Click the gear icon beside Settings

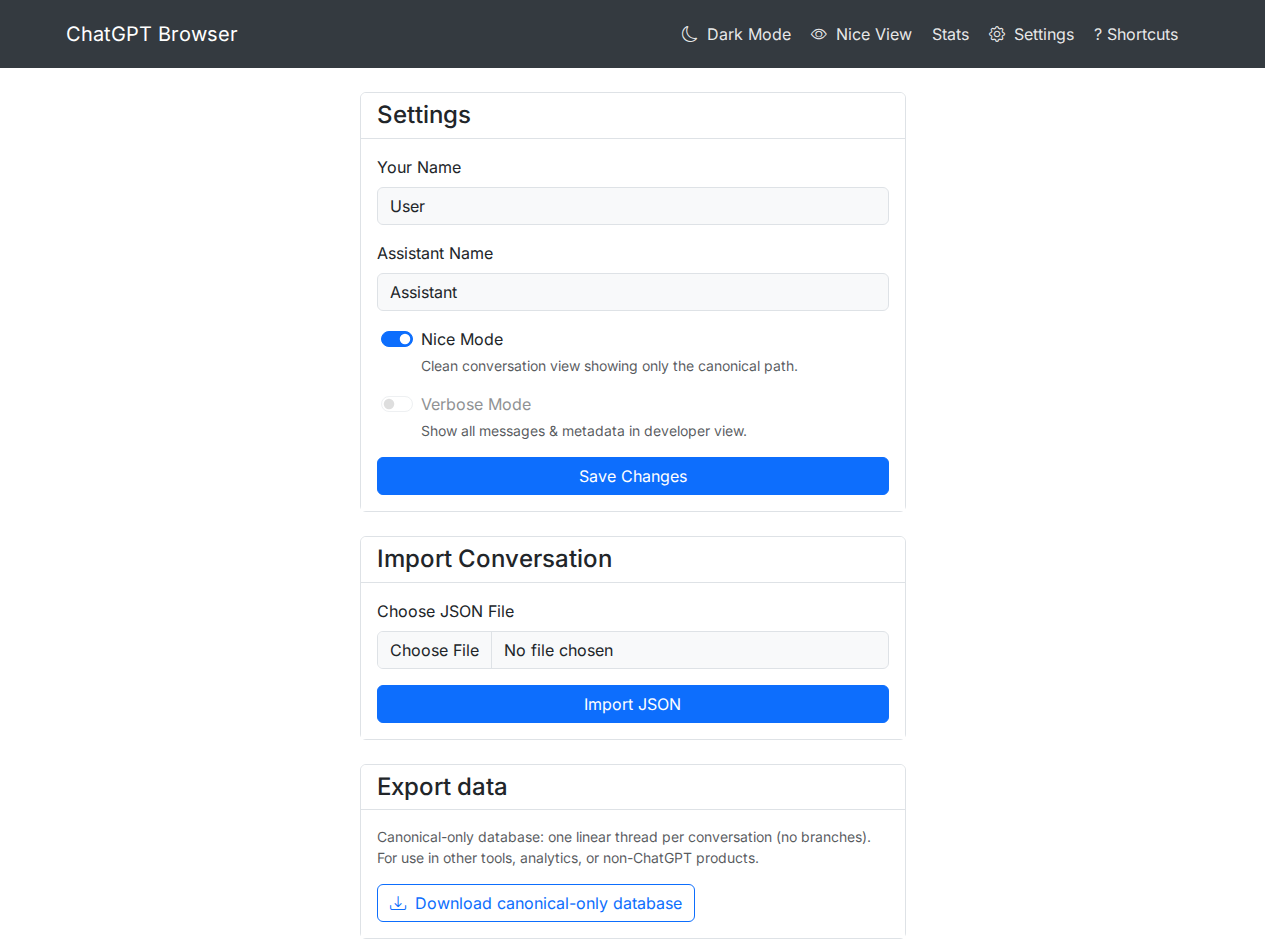(997, 34)
